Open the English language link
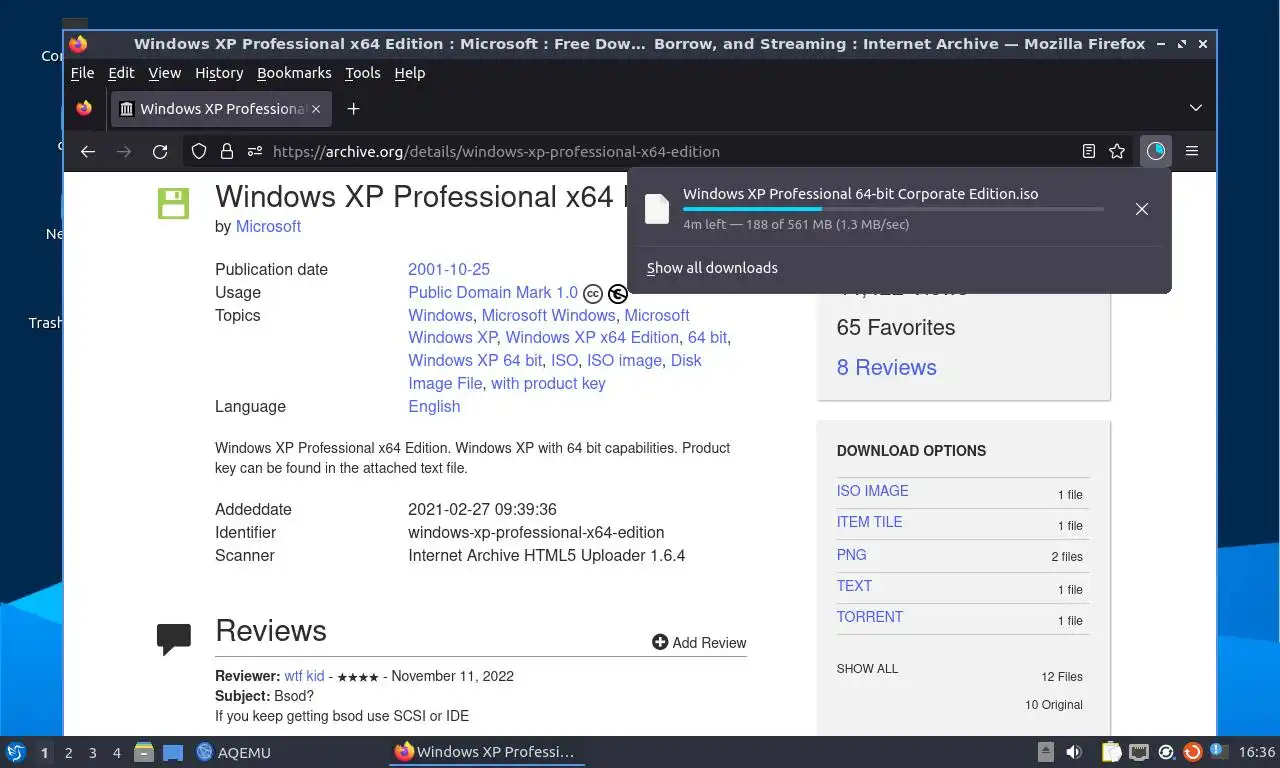The image size is (1280, 768). pos(434,407)
